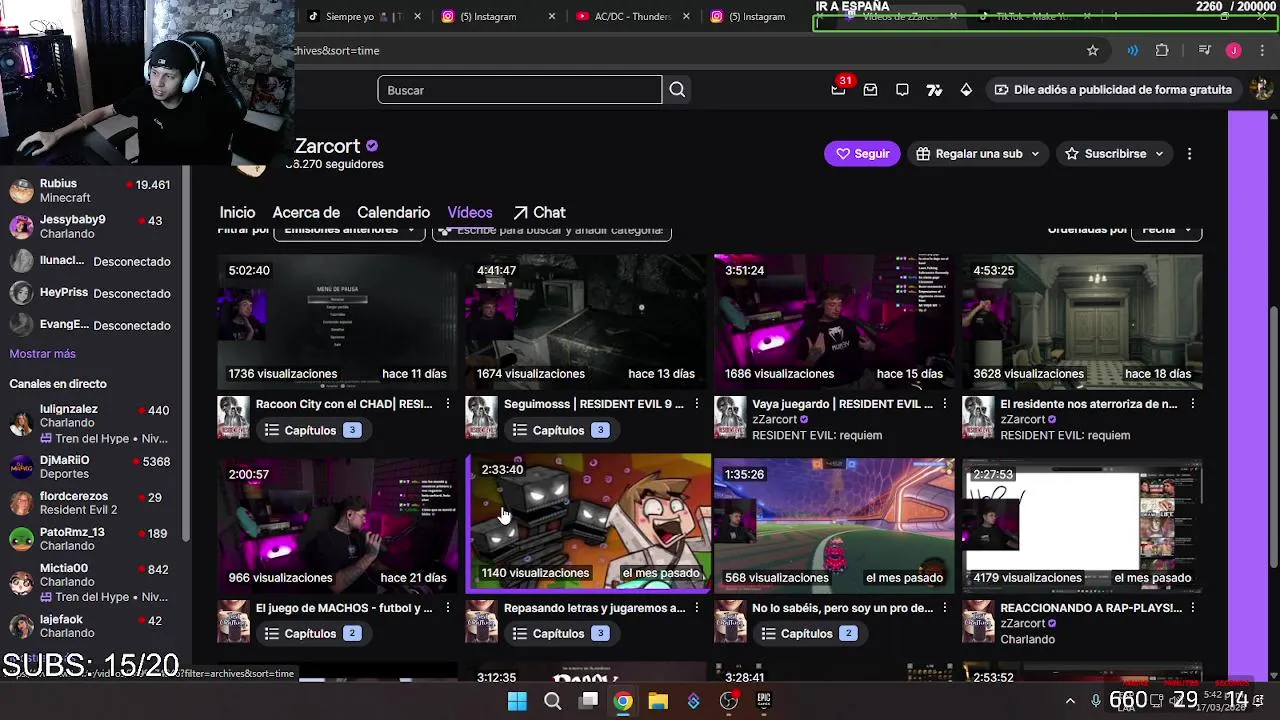Click the Turbo icon in top bar
The height and width of the screenshot is (720, 1280).
(x=934, y=90)
